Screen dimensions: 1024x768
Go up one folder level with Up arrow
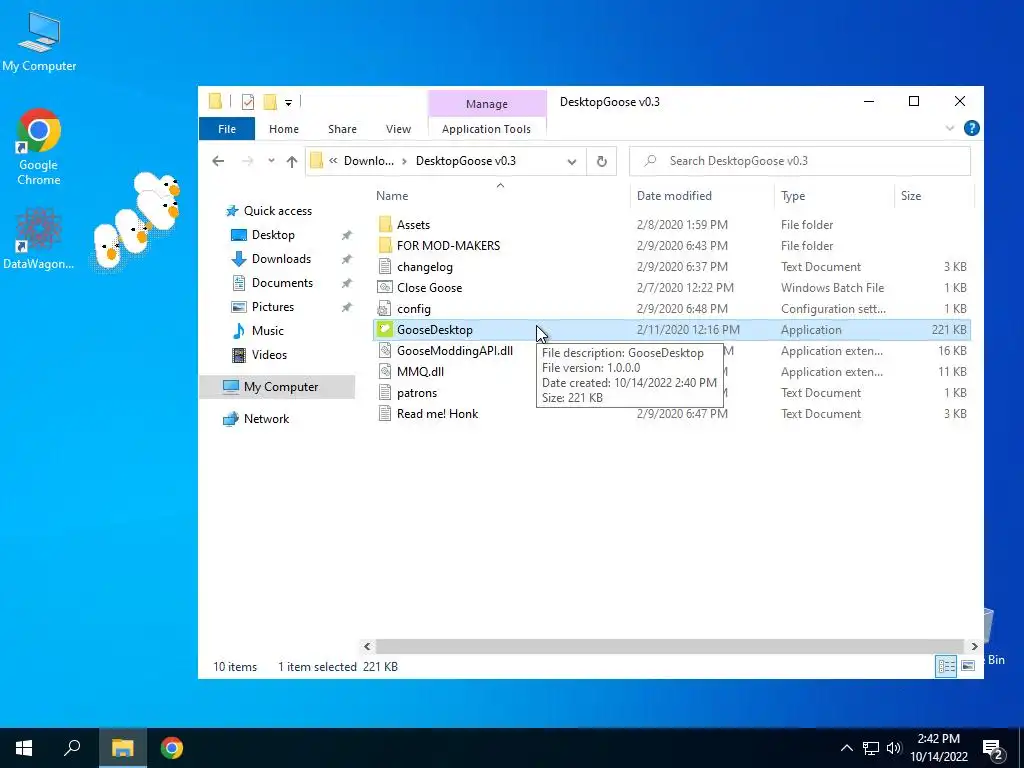pos(292,161)
